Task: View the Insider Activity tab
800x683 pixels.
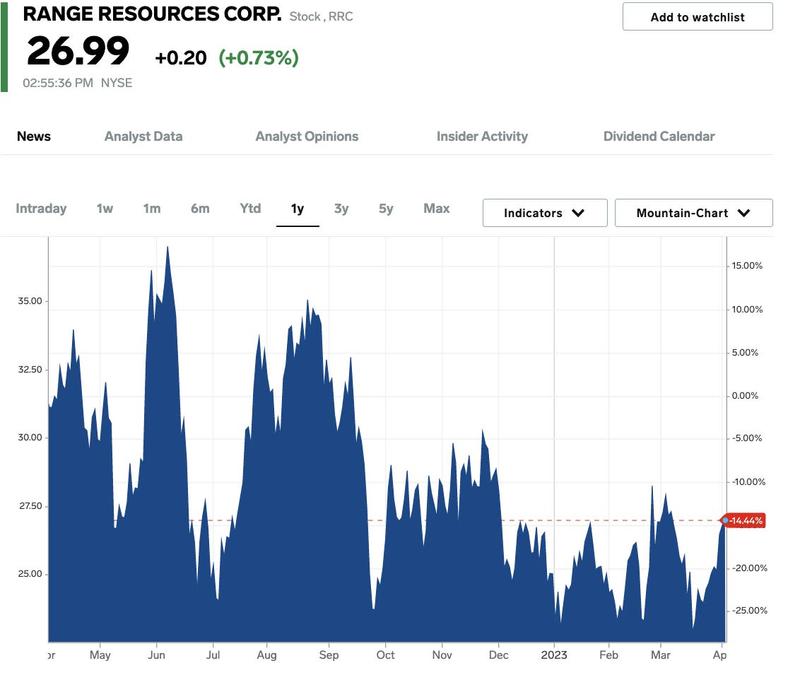Action: click(x=482, y=136)
